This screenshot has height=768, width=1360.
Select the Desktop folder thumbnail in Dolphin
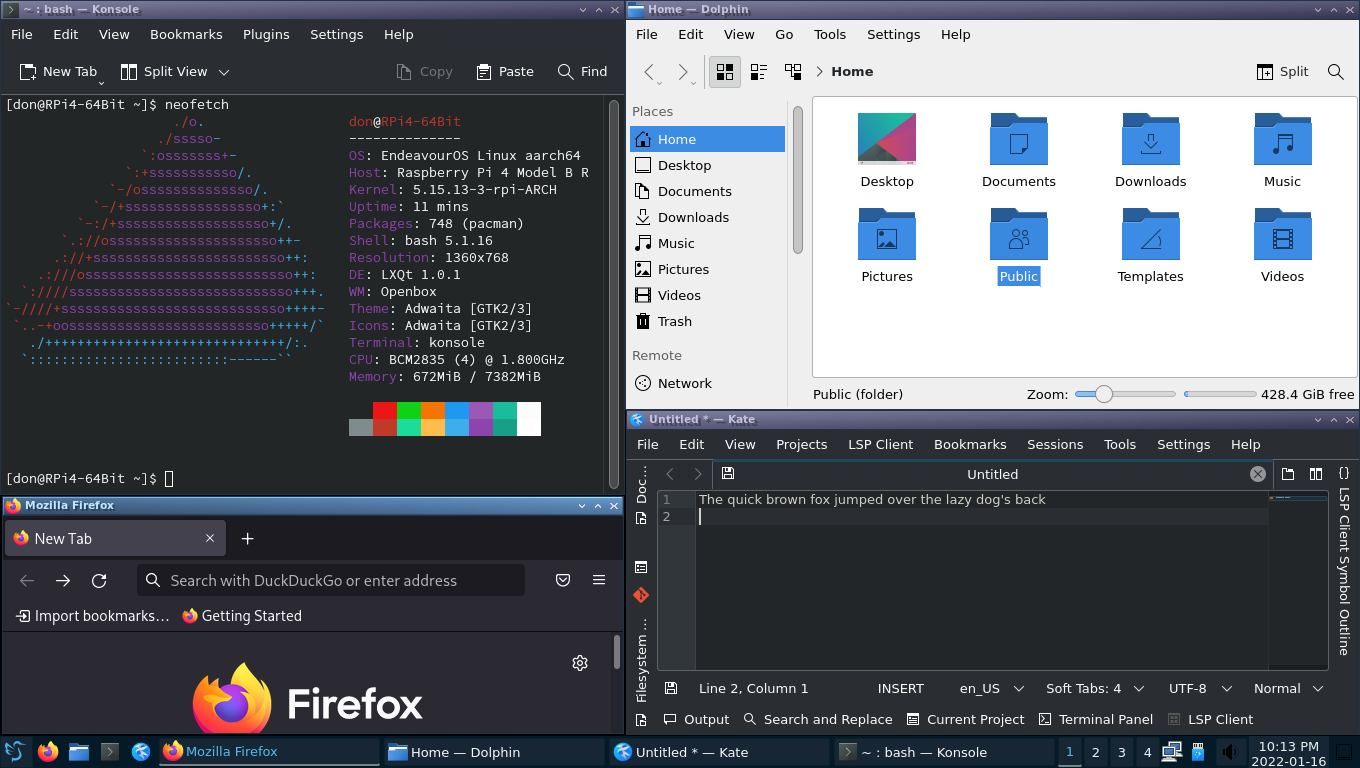click(x=887, y=138)
